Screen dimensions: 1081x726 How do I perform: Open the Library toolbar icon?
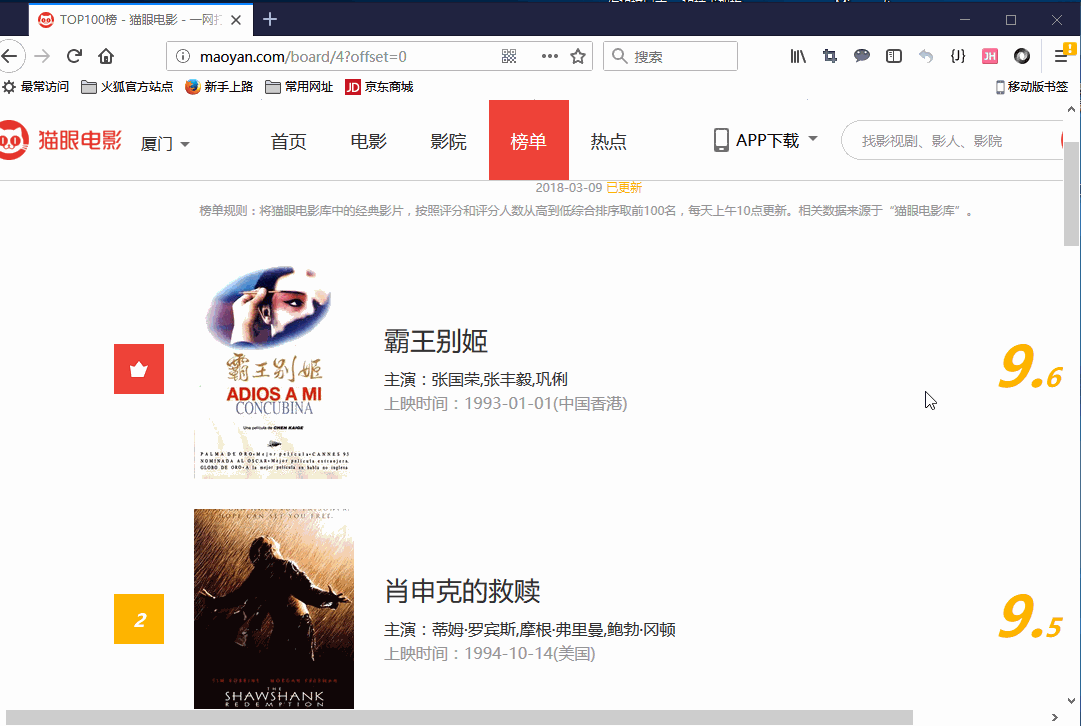(x=798, y=57)
